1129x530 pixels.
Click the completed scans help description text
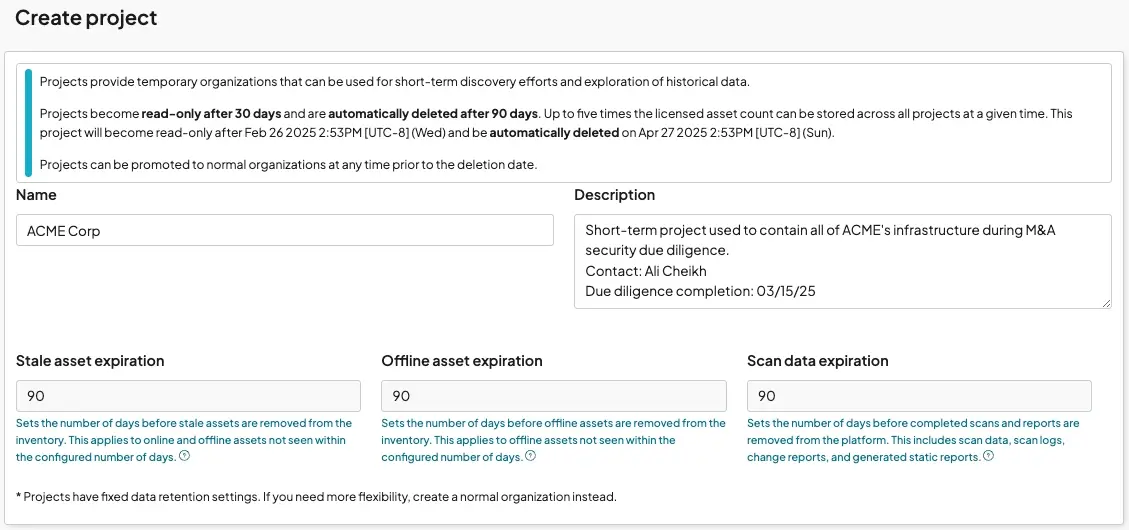[x=912, y=440]
